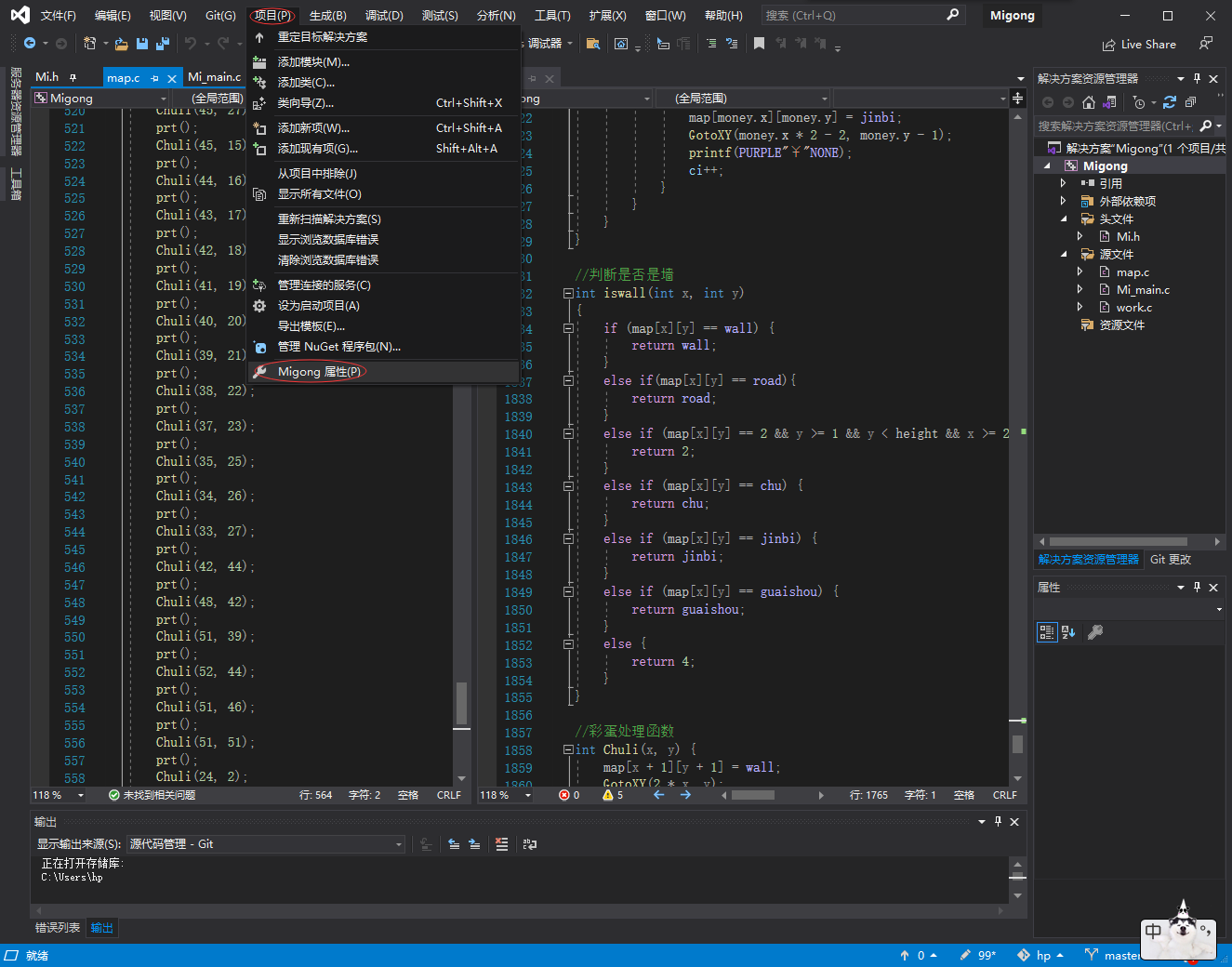Collapse the iswall function outline toggle

pos(568,293)
